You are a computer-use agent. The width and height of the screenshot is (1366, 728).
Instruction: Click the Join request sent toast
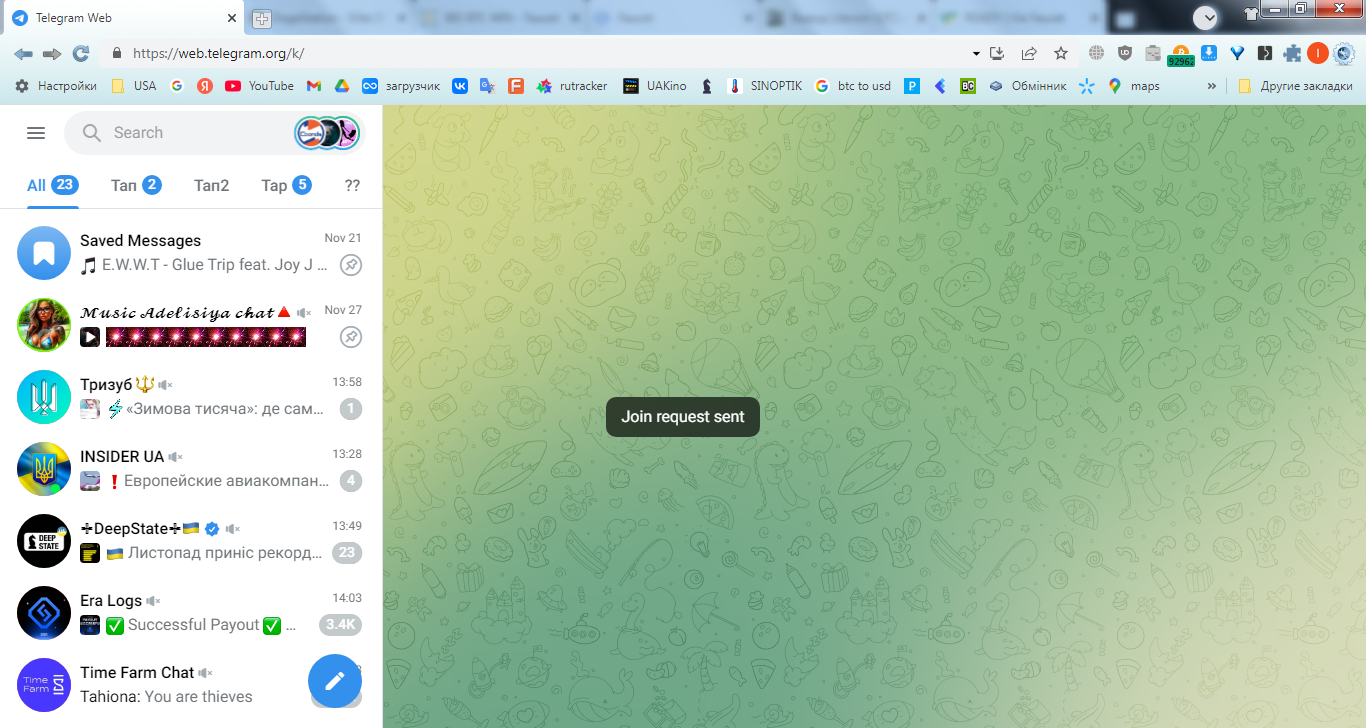pyautogui.click(x=683, y=417)
